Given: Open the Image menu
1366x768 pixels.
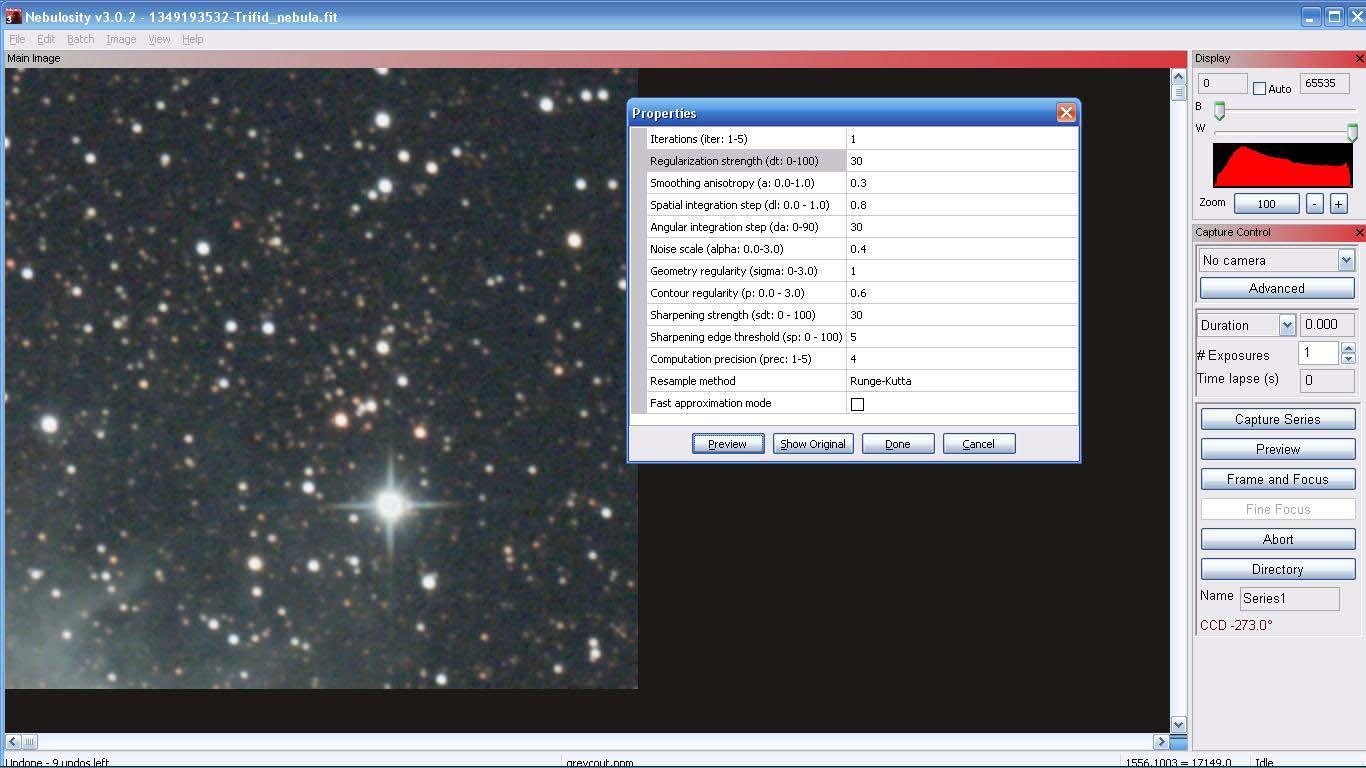Looking at the screenshot, I should 121,39.
